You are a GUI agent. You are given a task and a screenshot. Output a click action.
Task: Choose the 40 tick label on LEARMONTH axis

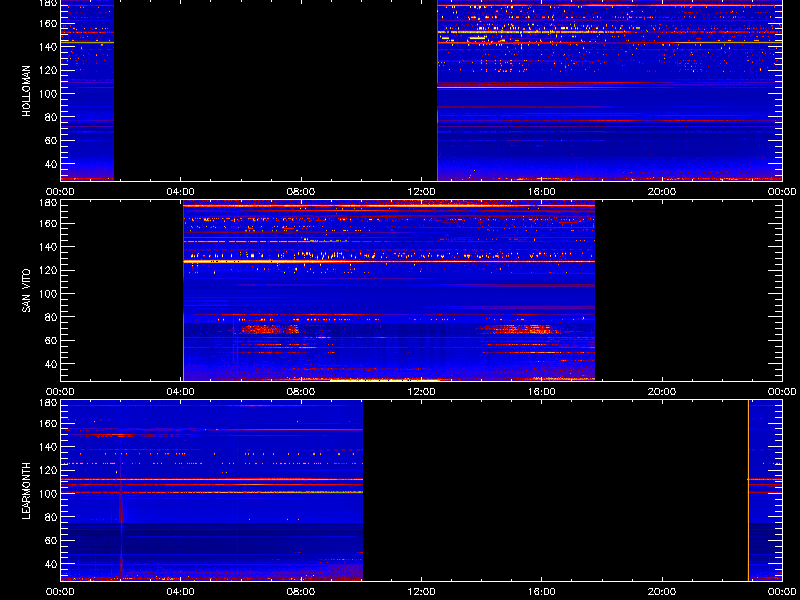(53, 564)
